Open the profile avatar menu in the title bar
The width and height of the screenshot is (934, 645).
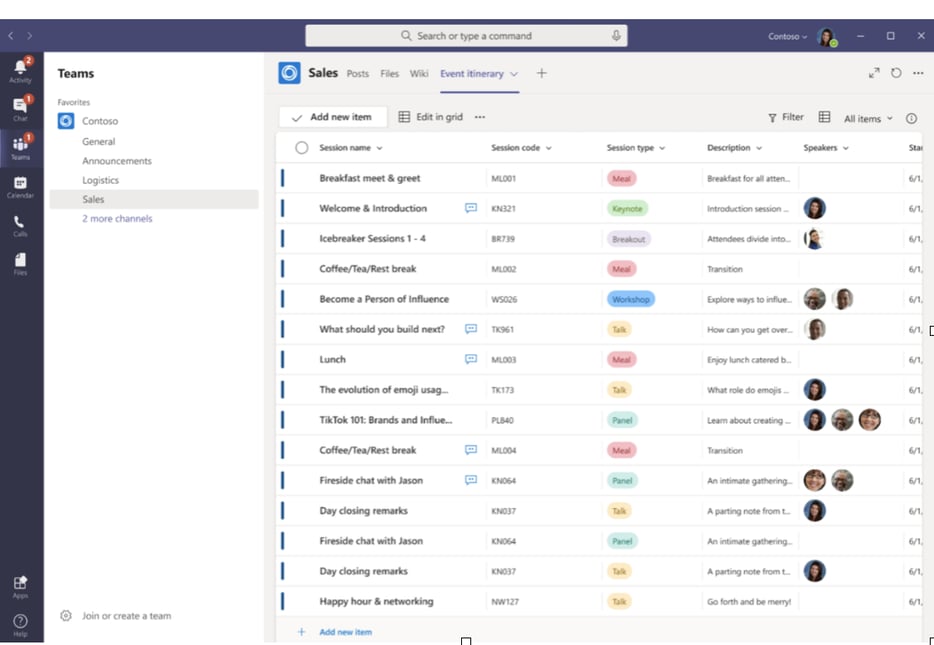(826, 36)
